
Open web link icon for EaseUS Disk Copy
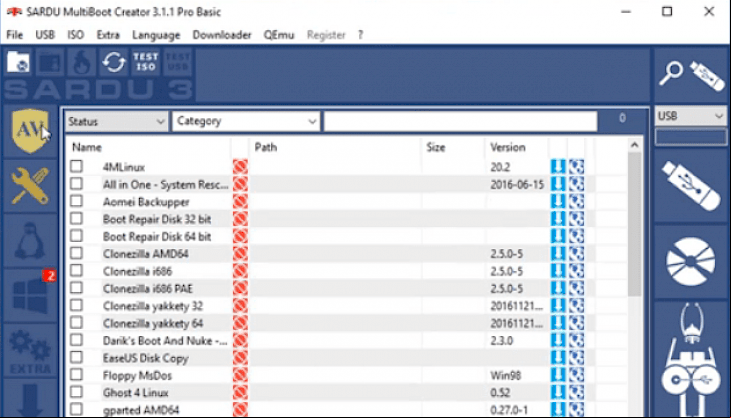(x=576, y=358)
